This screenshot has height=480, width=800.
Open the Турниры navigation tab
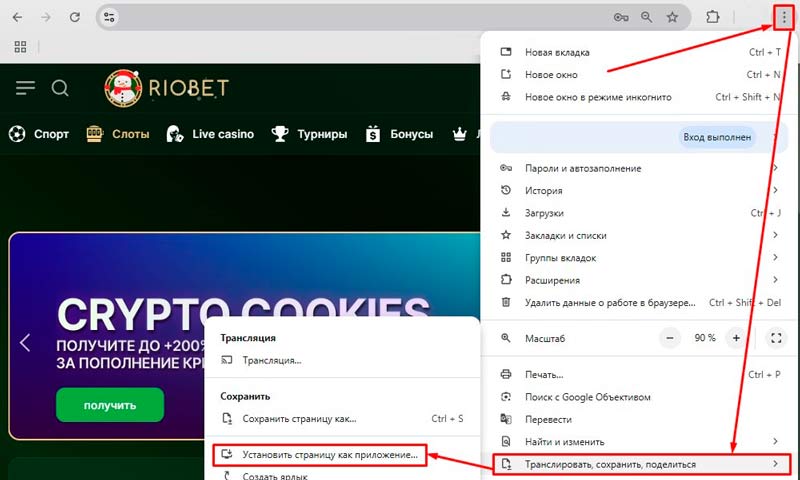coord(309,134)
